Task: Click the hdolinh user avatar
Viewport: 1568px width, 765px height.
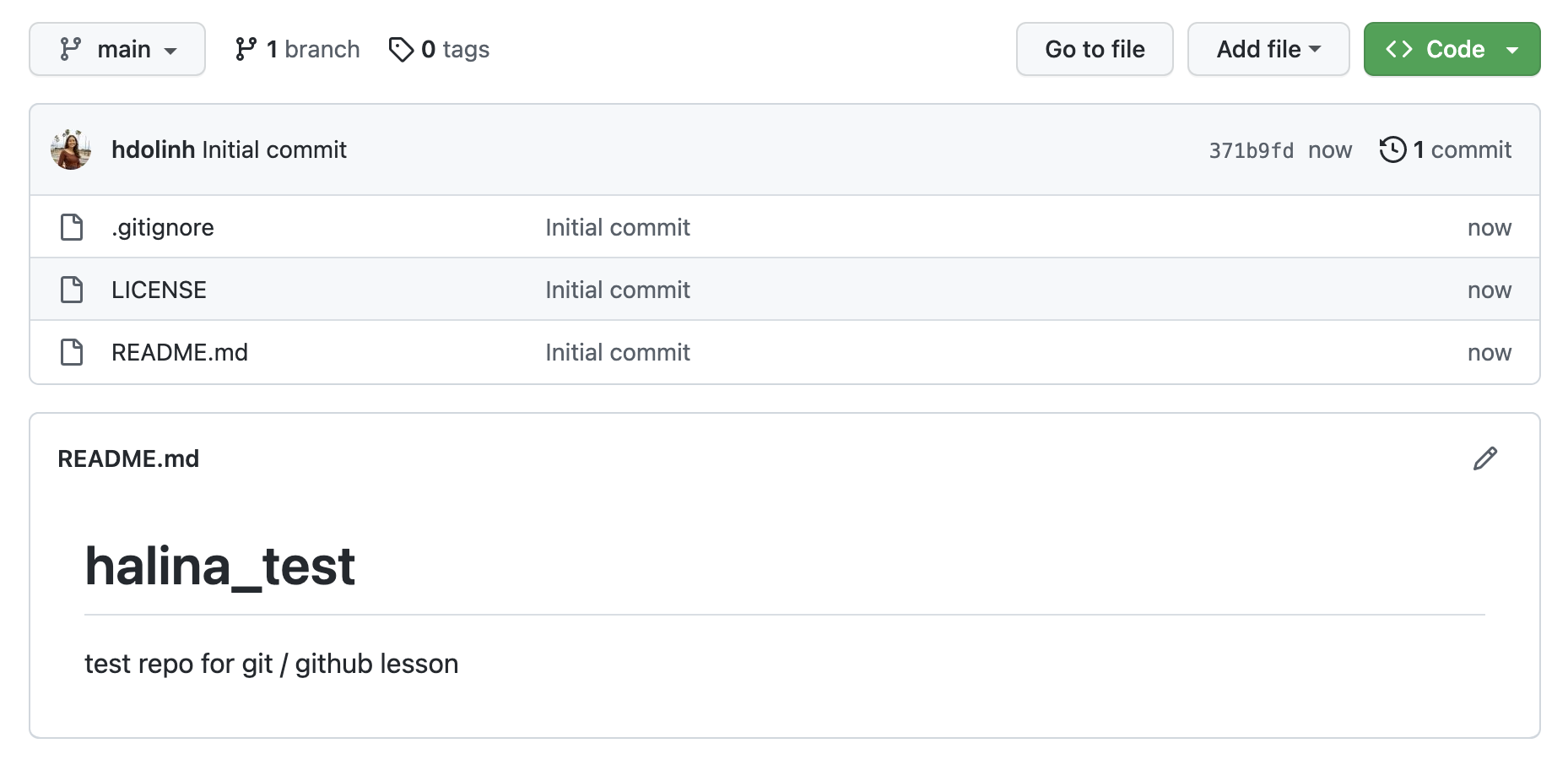Action: coord(71,149)
